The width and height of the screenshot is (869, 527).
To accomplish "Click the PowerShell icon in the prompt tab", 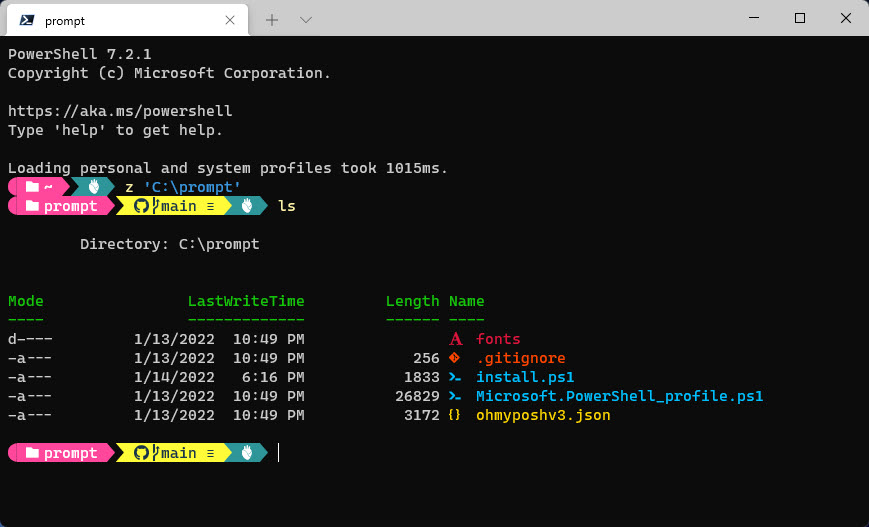I will [x=27, y=21].
